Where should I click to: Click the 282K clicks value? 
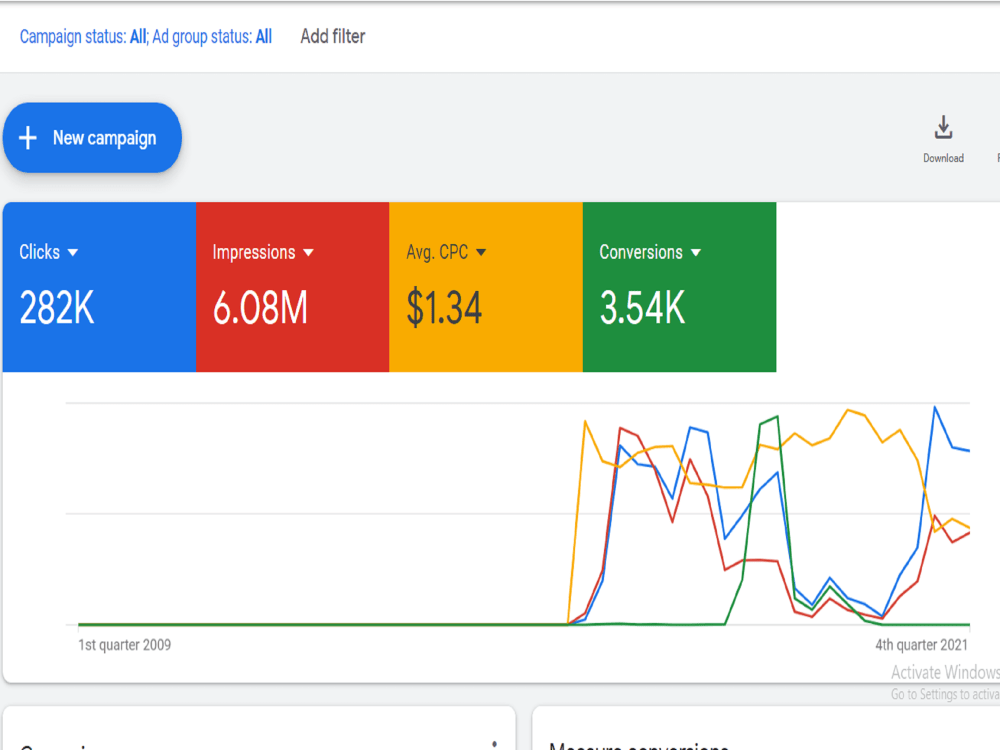coord(57,307)
